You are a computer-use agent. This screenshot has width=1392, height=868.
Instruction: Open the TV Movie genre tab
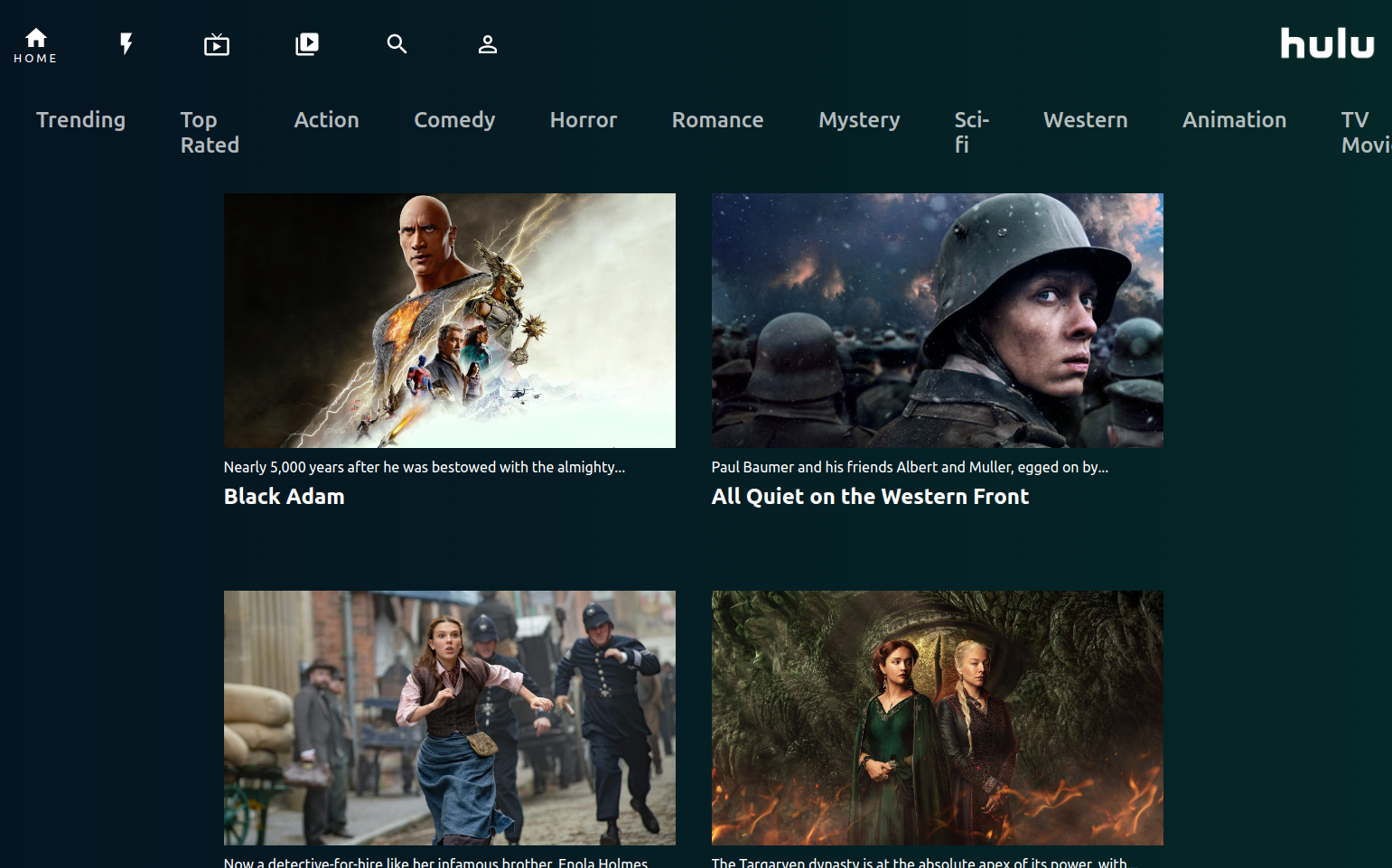coord(1366,132)
